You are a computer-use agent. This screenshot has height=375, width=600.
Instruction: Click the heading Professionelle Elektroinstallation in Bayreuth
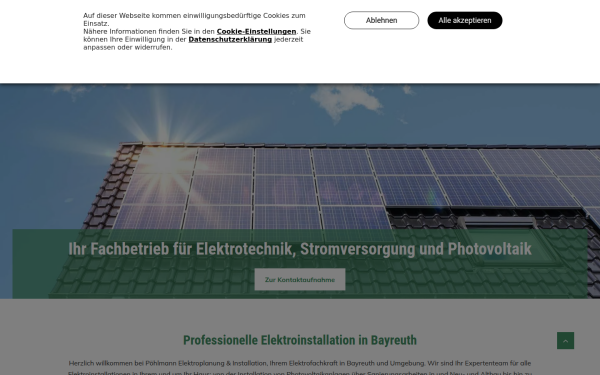click(x=300, y=340)
